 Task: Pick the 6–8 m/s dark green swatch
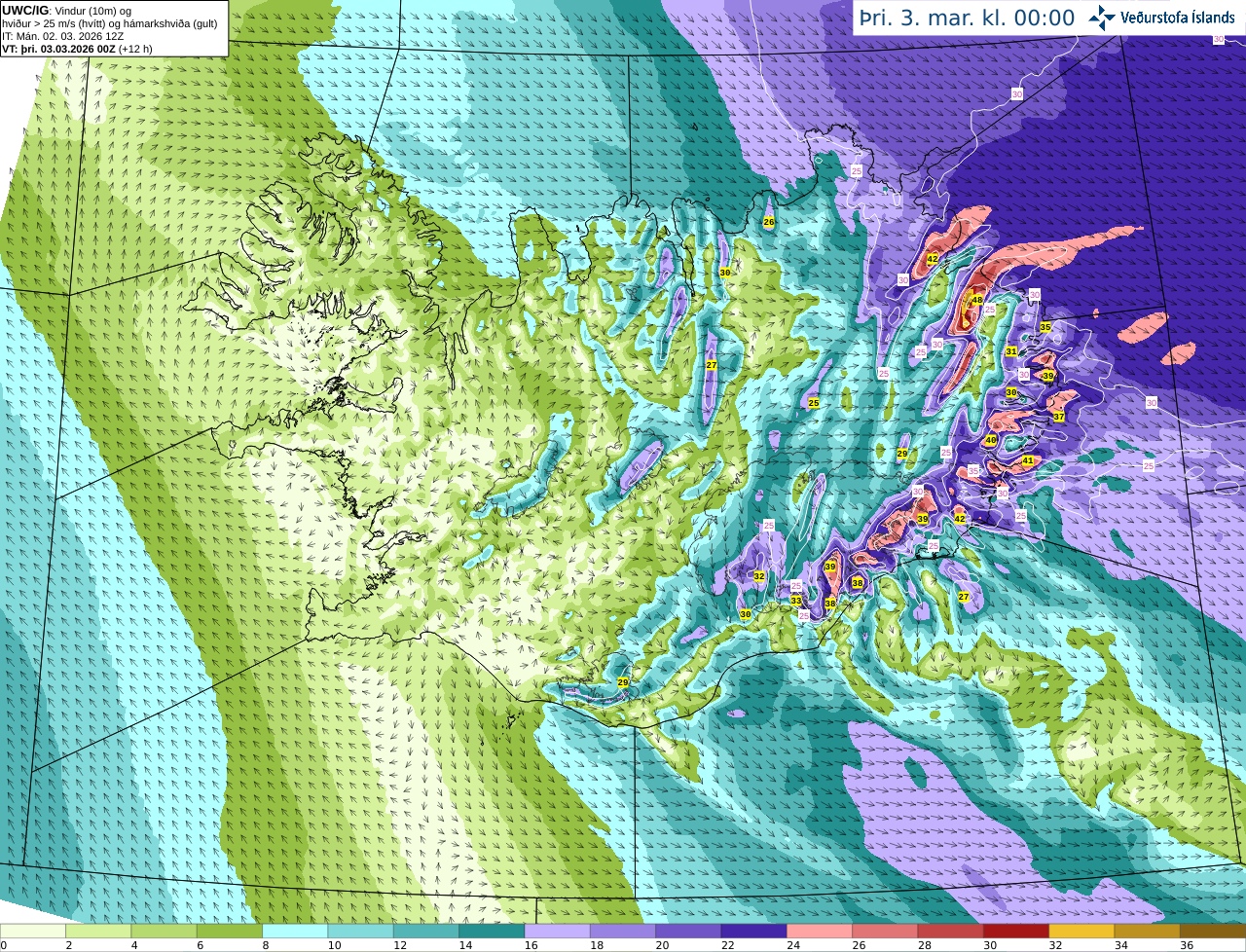[x=230, y=932]
